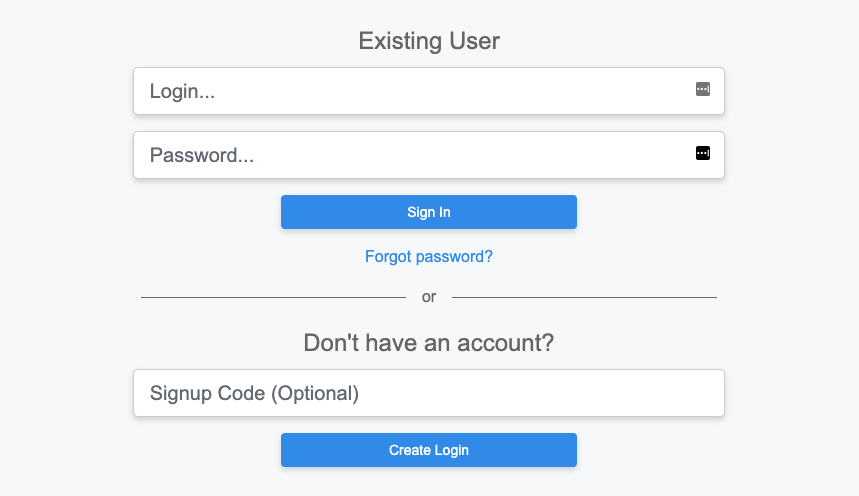Select the Signup Code (Optional) field

429,393
